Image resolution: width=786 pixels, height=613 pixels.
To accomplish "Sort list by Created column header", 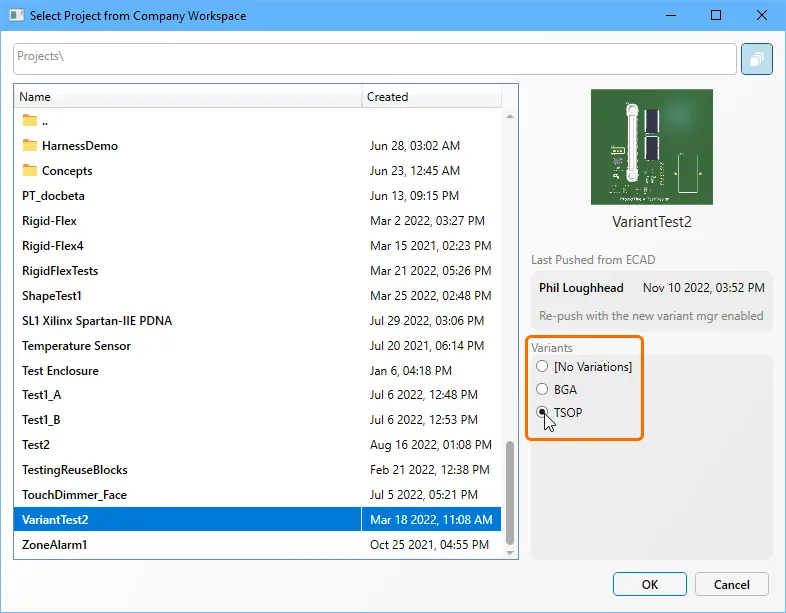I will (431, 97).
